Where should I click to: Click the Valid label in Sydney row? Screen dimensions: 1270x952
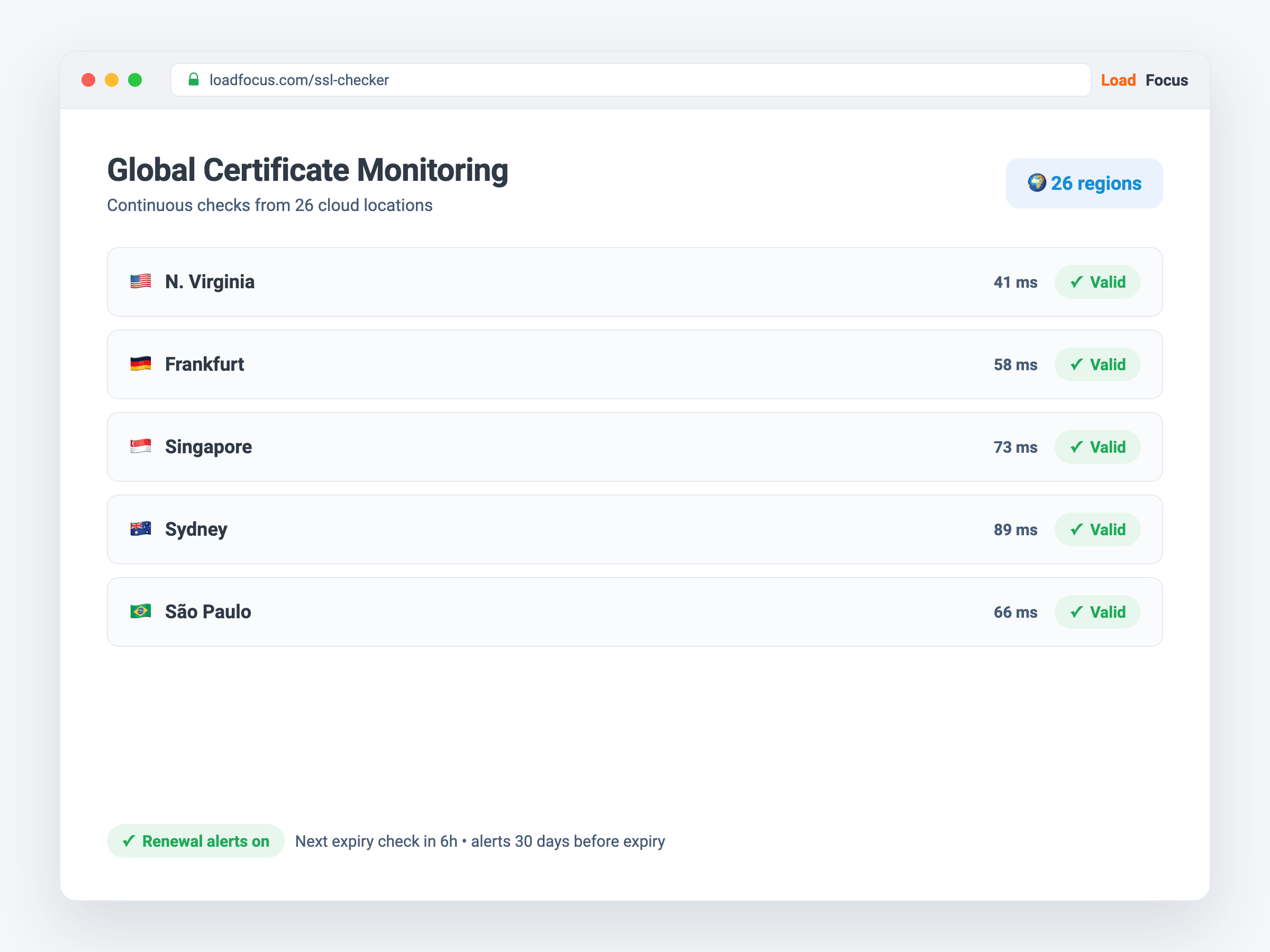(1108, 529)
